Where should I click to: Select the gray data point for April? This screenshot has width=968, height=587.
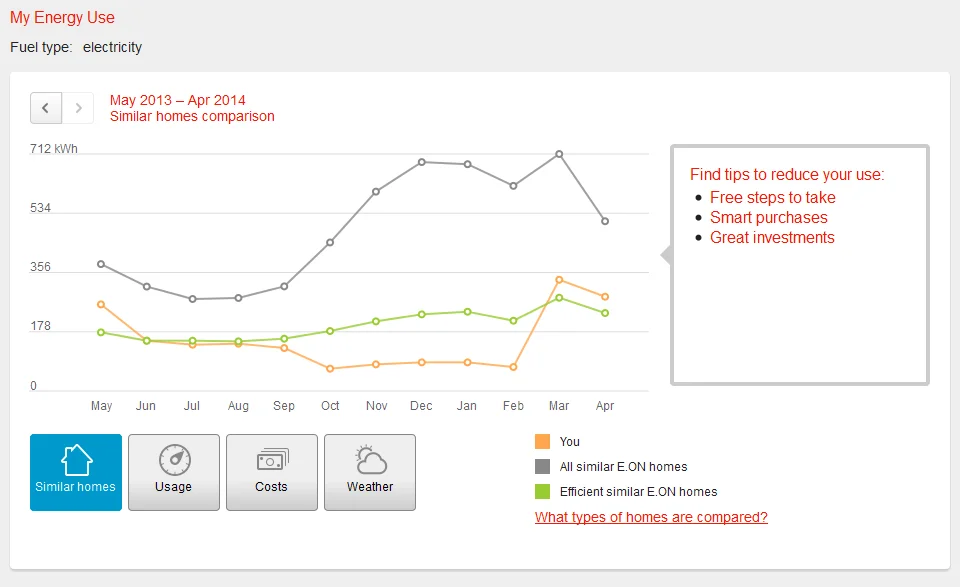[x=605, y=221]
